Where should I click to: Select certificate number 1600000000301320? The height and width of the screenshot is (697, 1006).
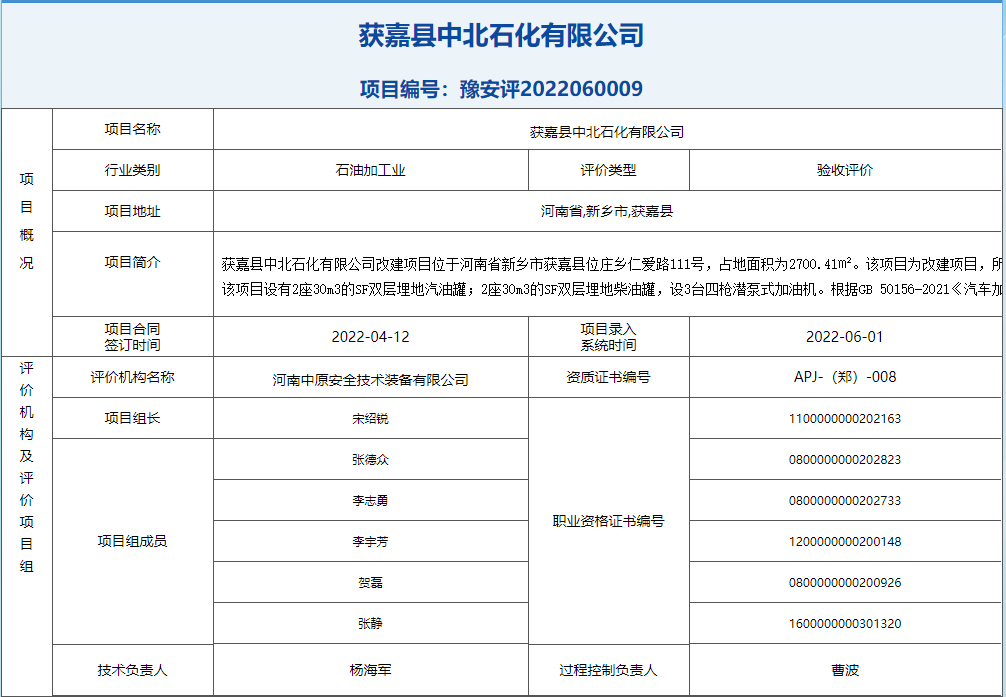[845, 623]
